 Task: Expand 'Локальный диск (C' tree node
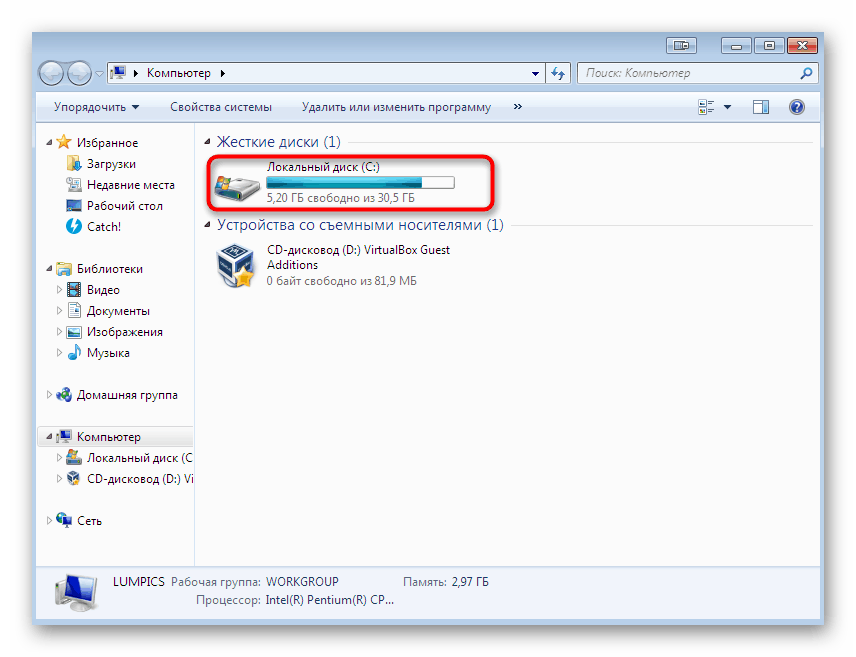click(60, 458)
